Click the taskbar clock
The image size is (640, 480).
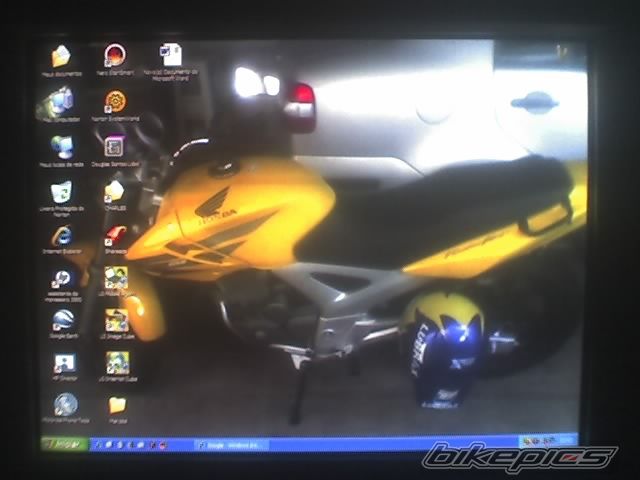pyautogui.click(x=567, y=440)
